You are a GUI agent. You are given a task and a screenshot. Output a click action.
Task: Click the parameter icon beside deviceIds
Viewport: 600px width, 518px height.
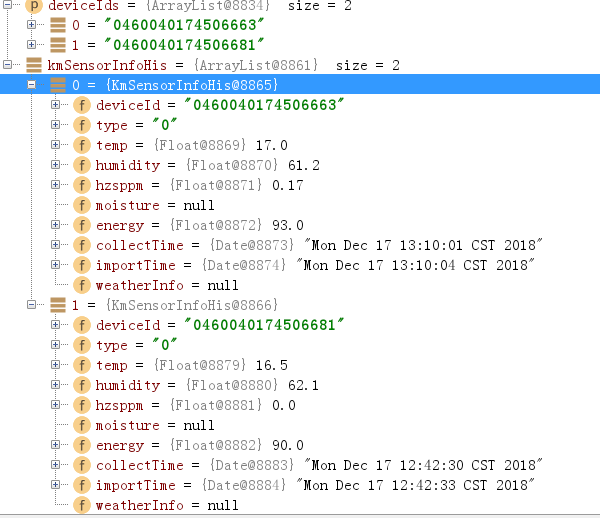(x=34, y=5)
